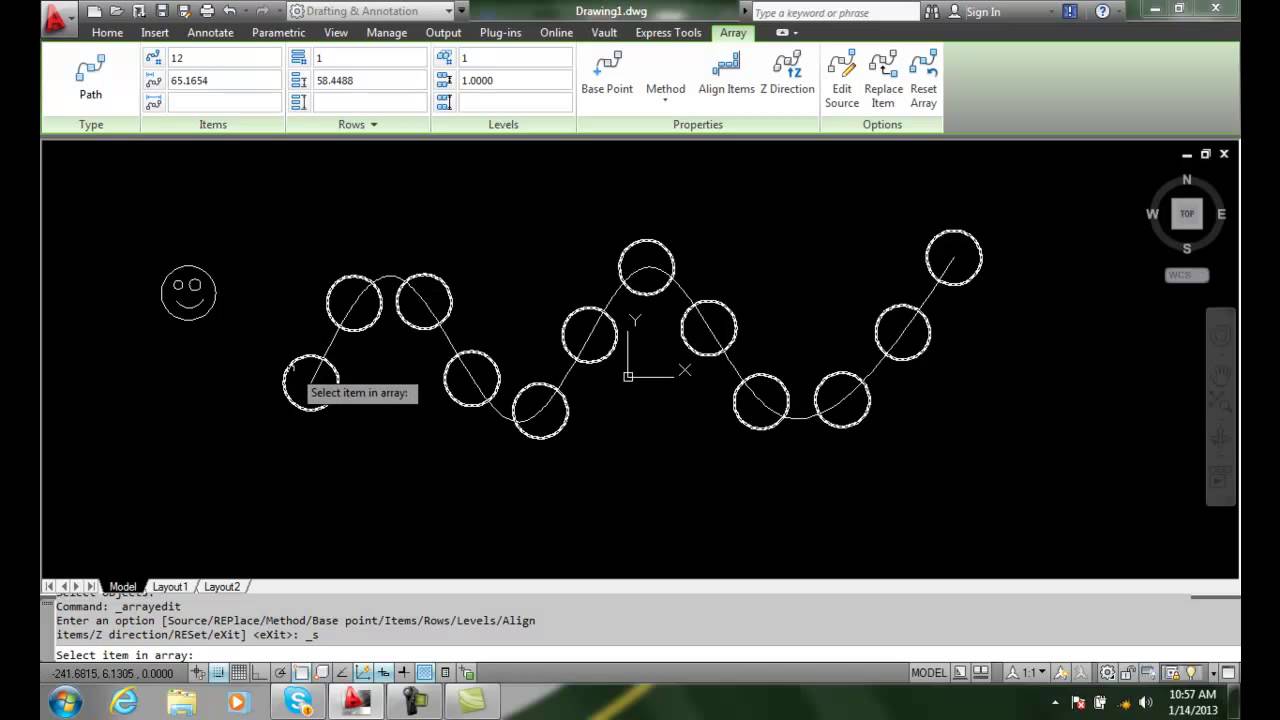Click the keyword search box
The height and width of the screenshot is (720, 1280).
pos(834,12)
